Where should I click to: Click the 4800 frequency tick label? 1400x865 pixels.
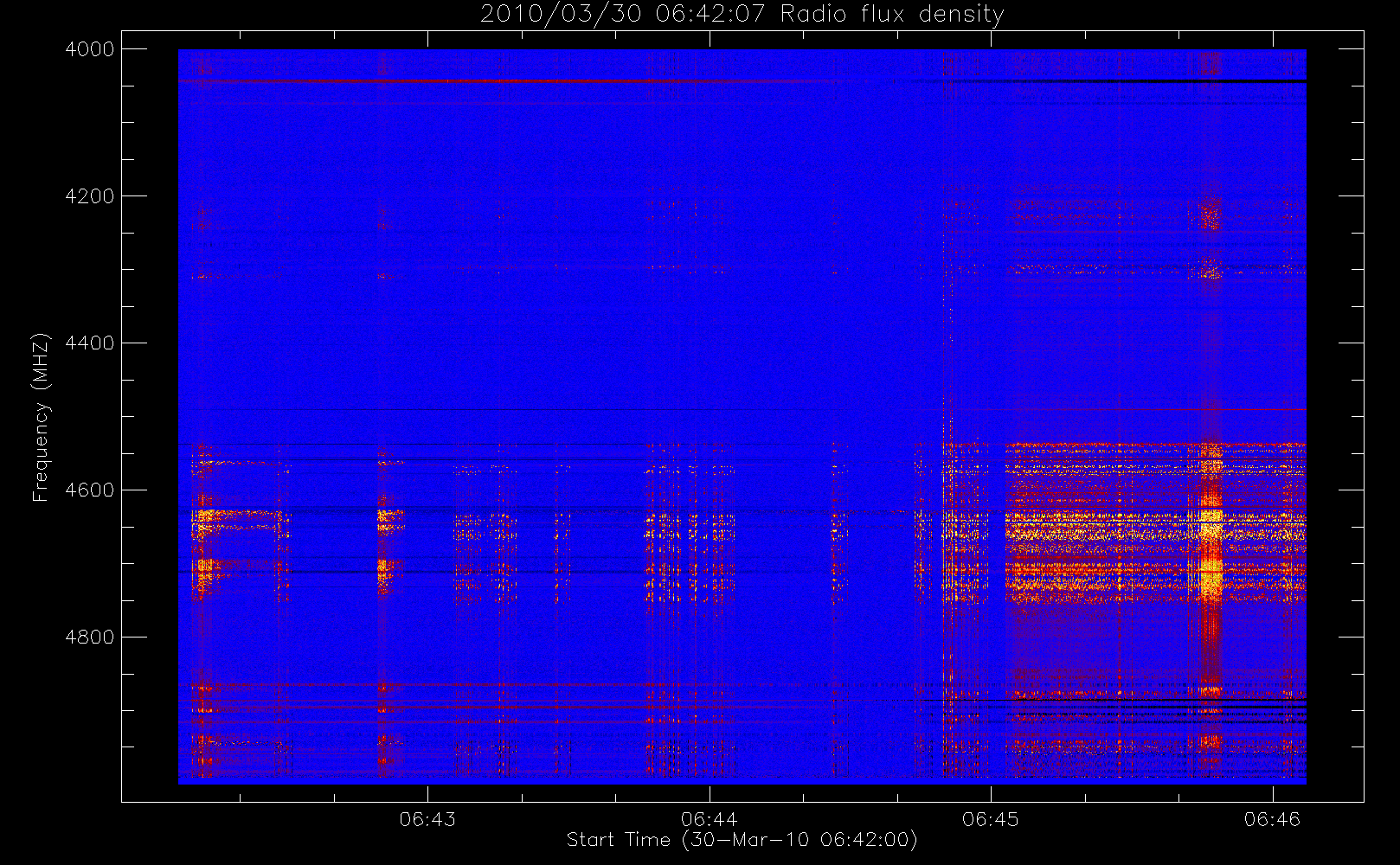coord(90,638)
